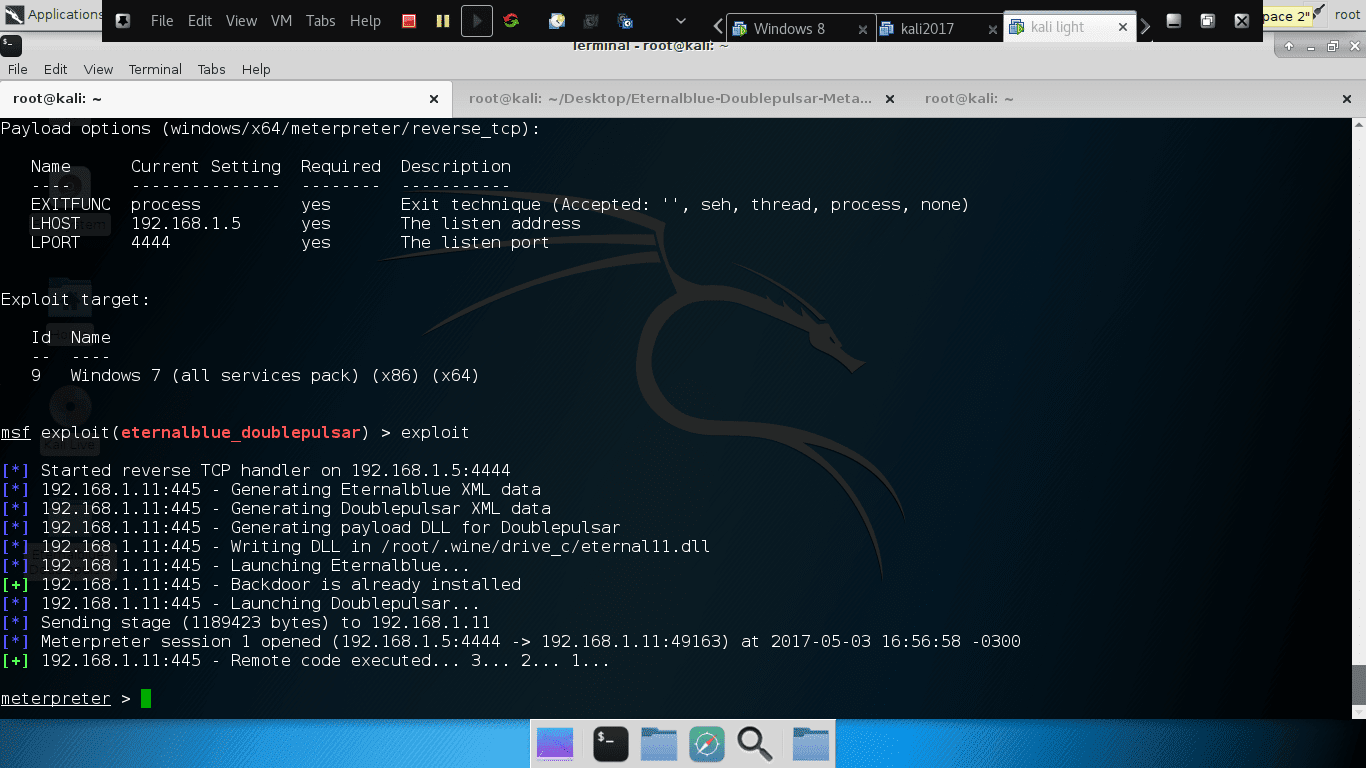
Task: Restart the VM using the red-green arrows icon
Action: coord(511,20)
